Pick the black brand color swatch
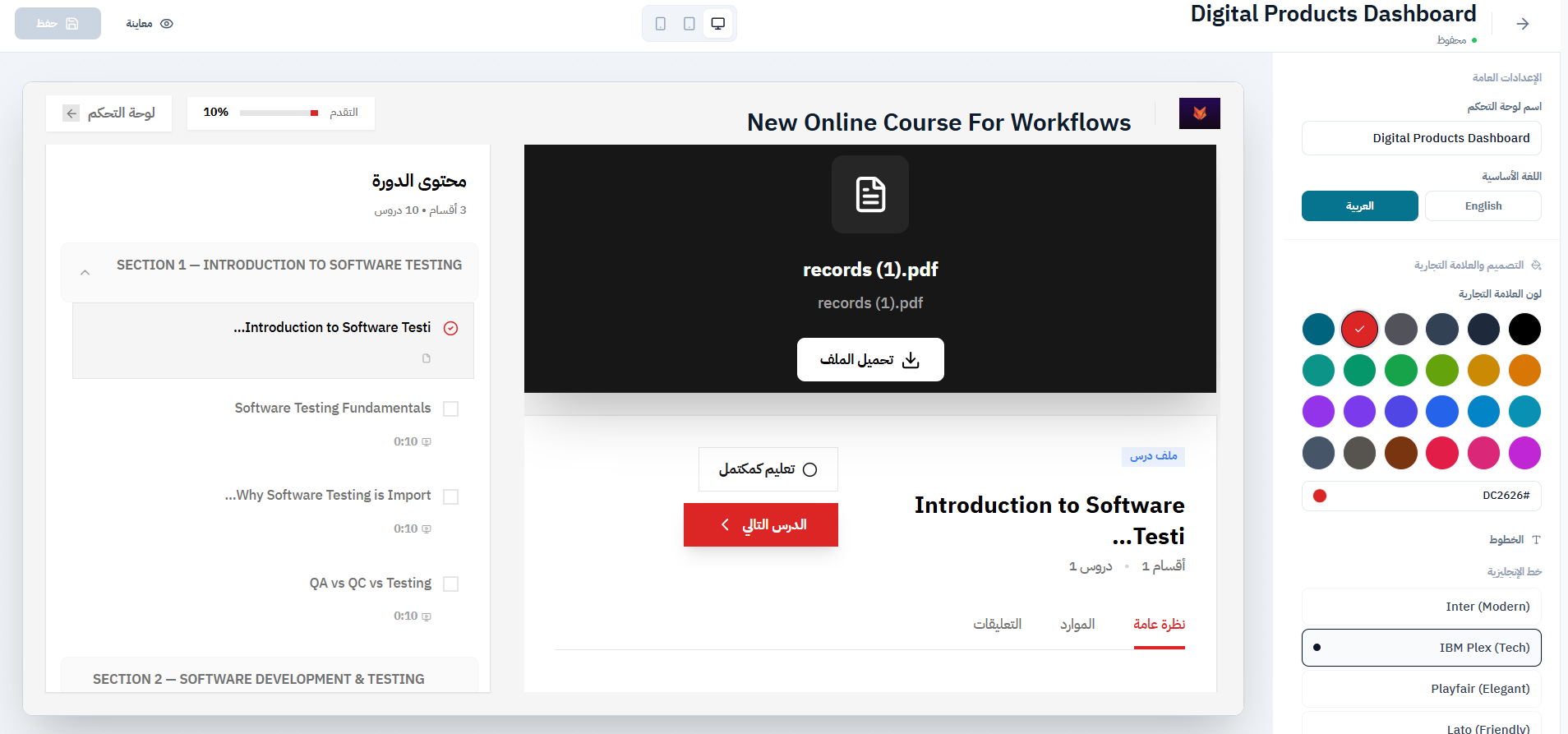The image size is (1568, 734). (1524, 330)
